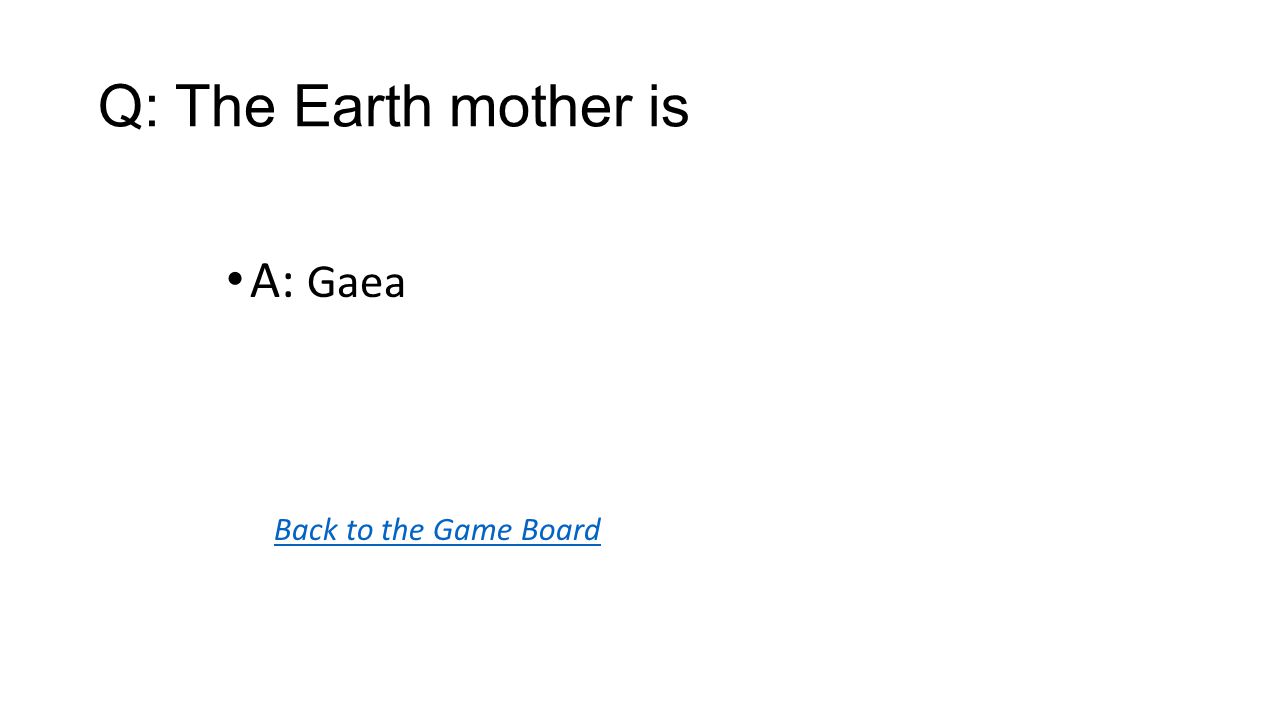Click the word The in the title
Screen dimensions: 1280x720
(x=226, y=106)
